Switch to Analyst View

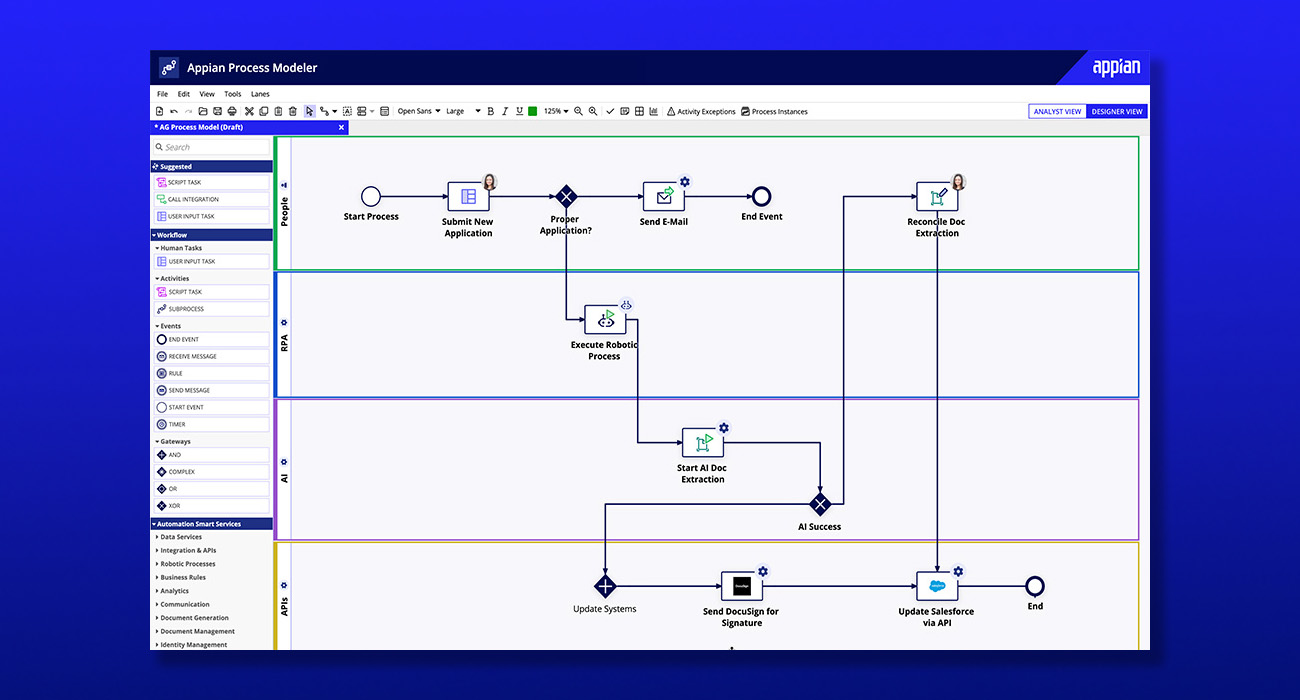[1057, 111]
